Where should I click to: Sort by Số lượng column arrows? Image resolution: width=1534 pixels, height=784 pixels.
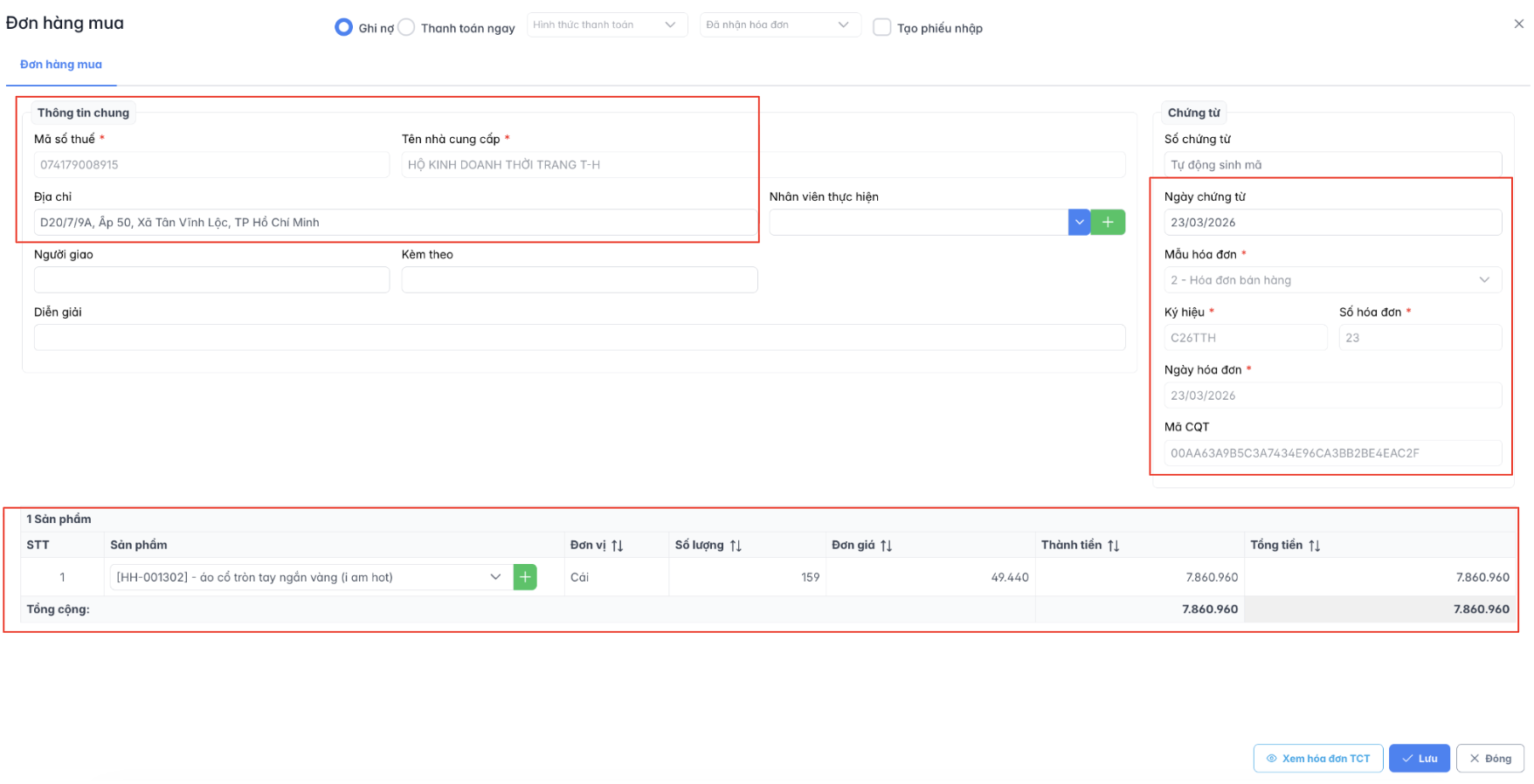point(736,546)
